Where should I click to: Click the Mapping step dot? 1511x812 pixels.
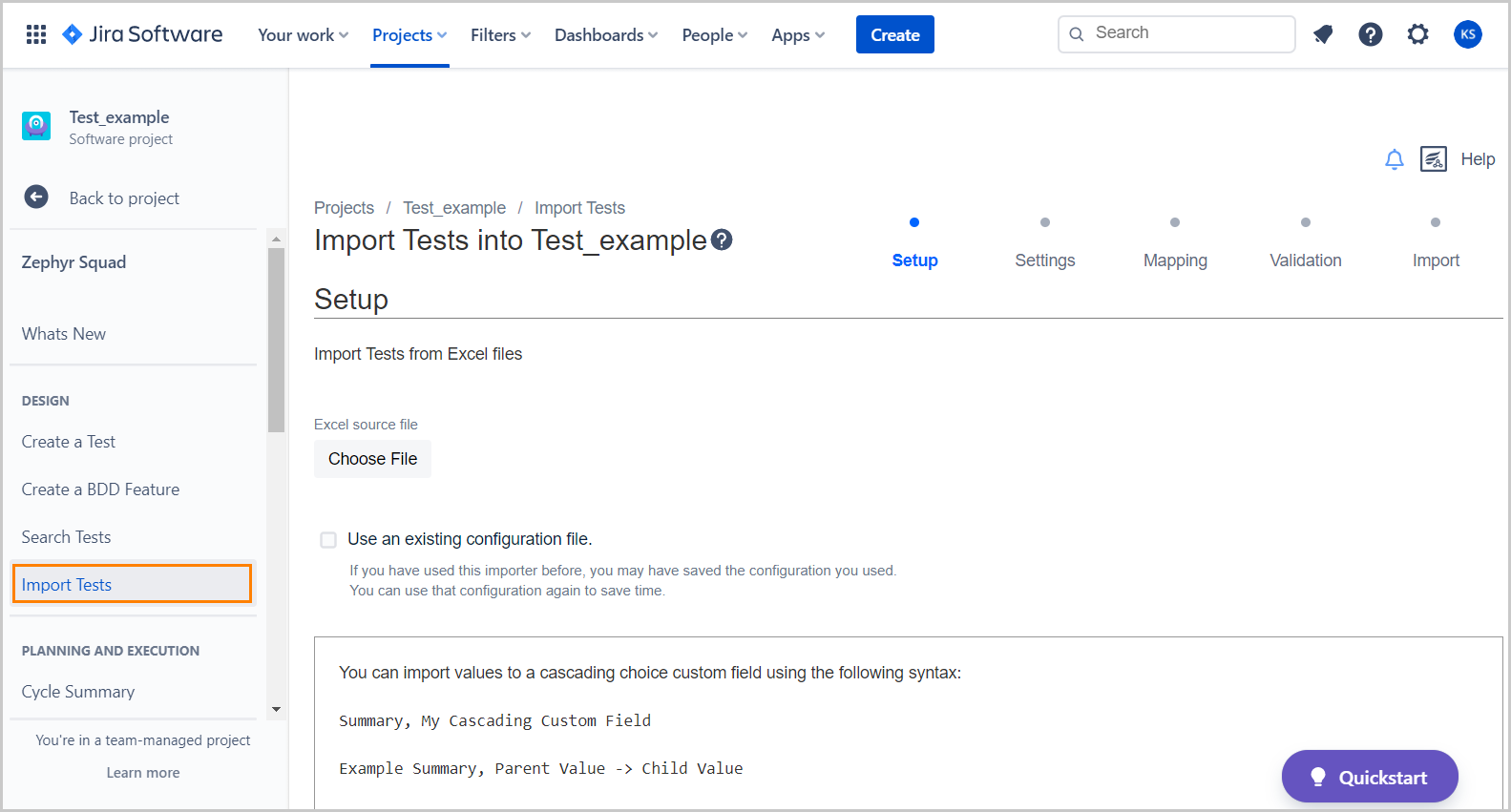click(x=1175, y=222)
